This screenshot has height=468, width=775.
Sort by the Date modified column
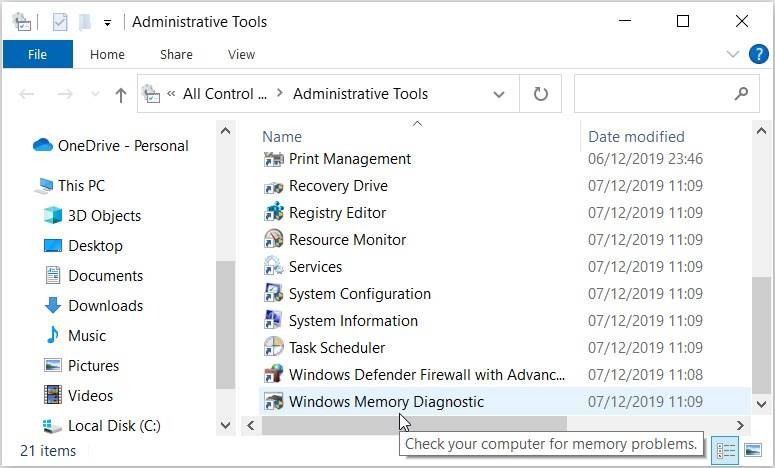636,137
